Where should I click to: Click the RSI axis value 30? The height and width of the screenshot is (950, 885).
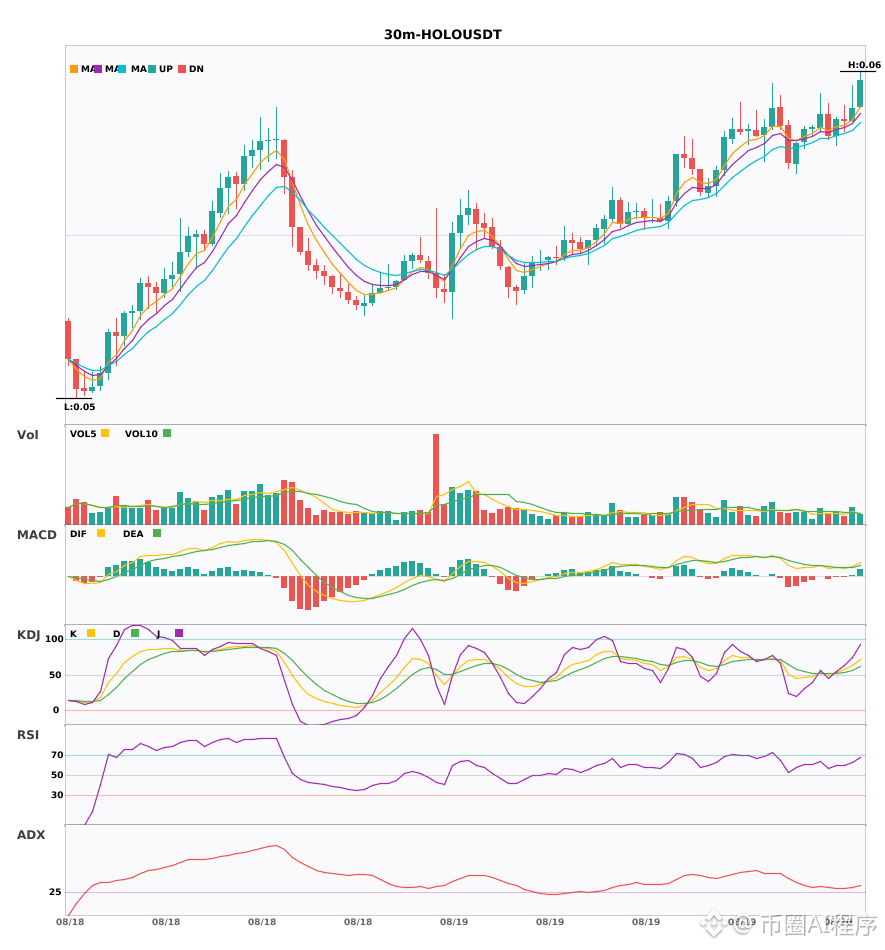tap(57, 795)
